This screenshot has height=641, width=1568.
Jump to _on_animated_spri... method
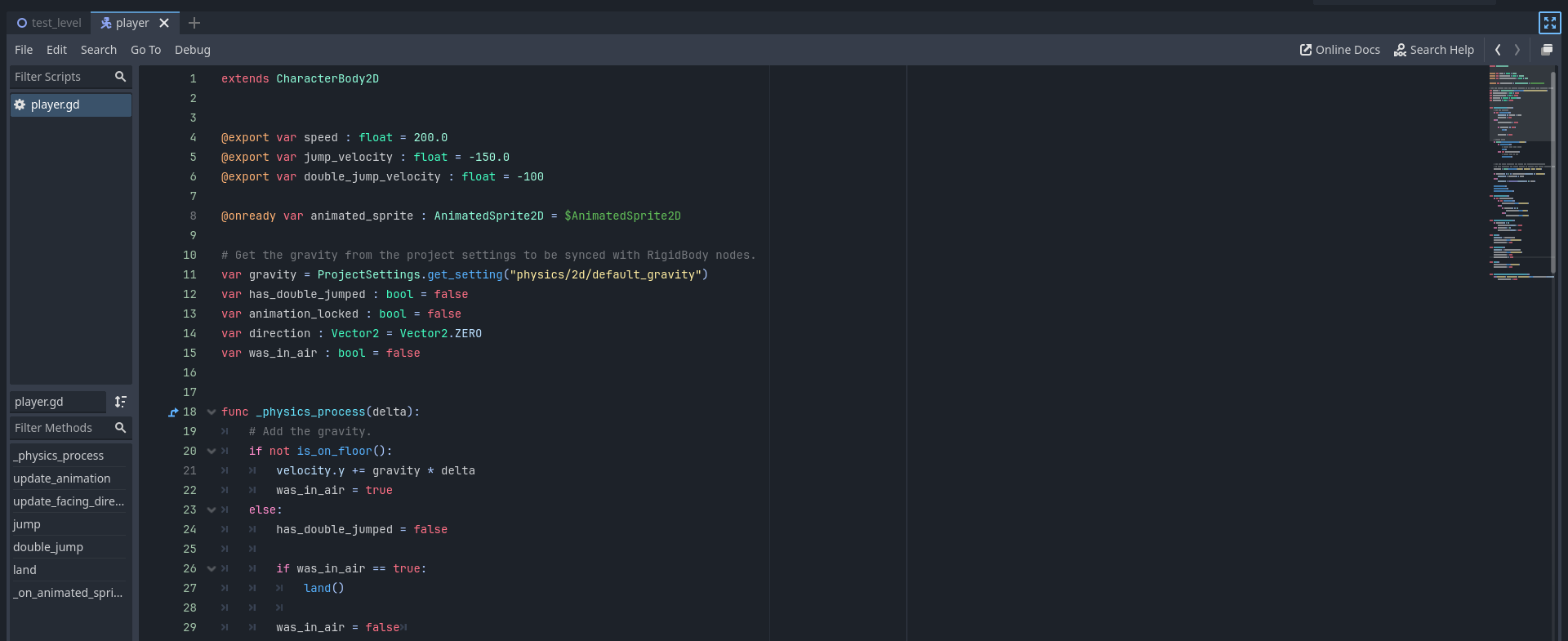pos(69,593)
